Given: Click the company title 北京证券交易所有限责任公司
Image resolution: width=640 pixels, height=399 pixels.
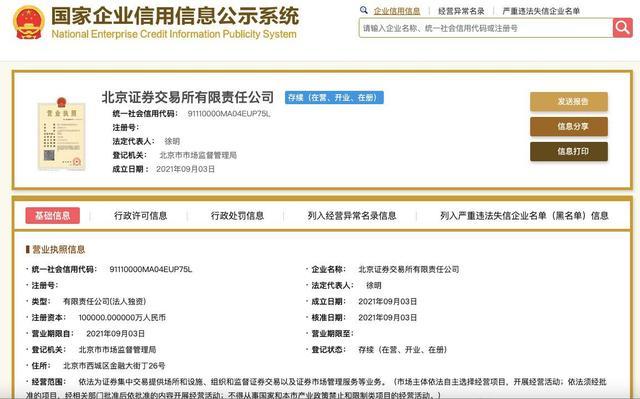Looking at the screenshot, I should [188, 97].
